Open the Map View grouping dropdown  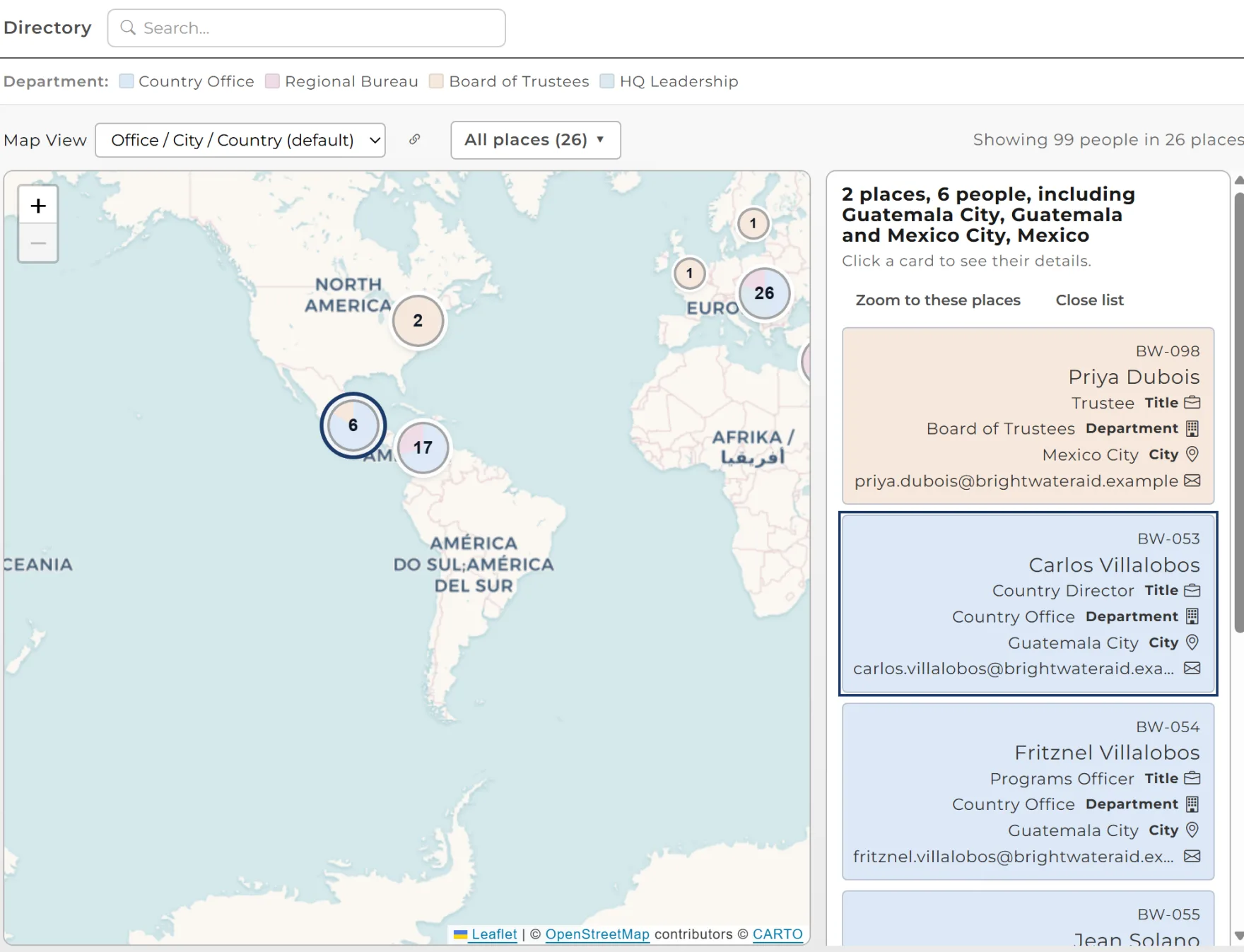click(240, 140)
